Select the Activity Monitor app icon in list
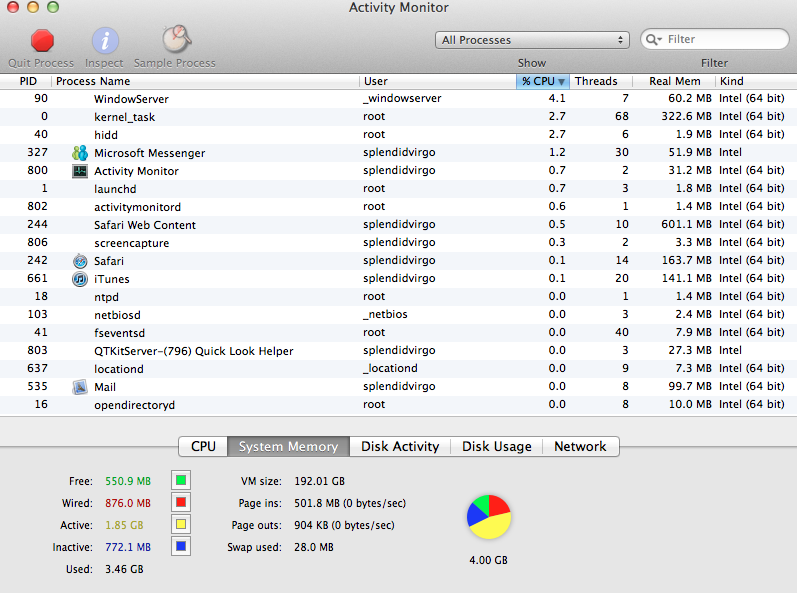The width and height of the screenshot is (797, 593). coord(80,171)
